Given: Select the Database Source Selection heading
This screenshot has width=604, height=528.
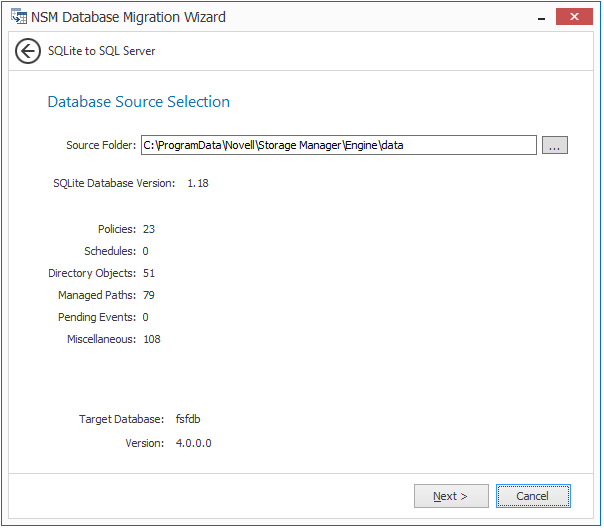Looking at the screenshot, I should [139, 102].
